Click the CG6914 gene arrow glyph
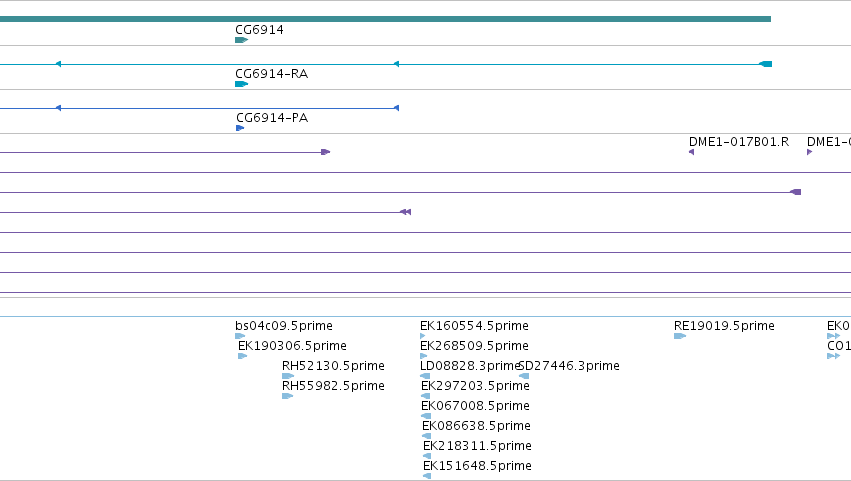The width and height of the screenshot is (851, 481). [x=242, y=40]
